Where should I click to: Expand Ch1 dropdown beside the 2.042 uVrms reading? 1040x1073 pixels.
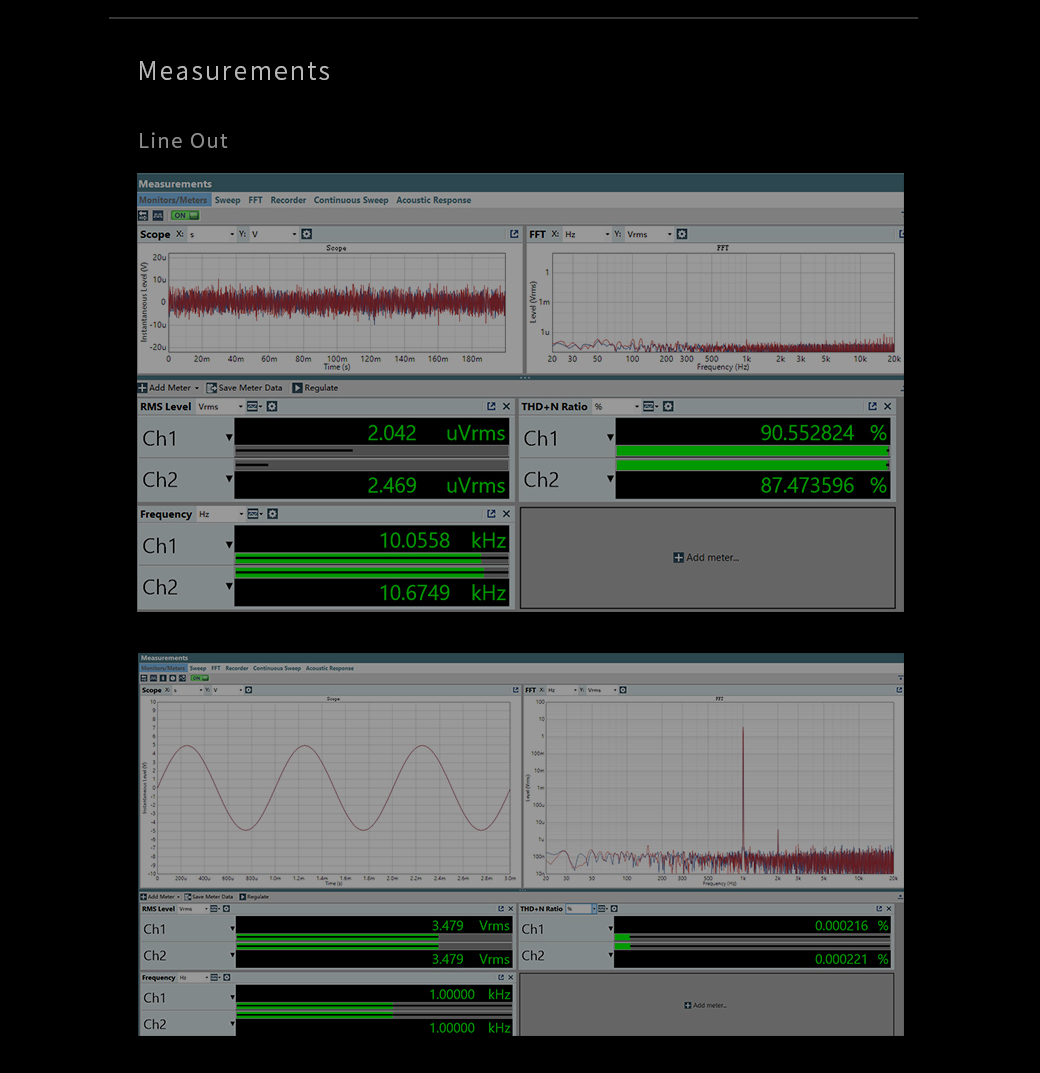click(x=228, y=437)
